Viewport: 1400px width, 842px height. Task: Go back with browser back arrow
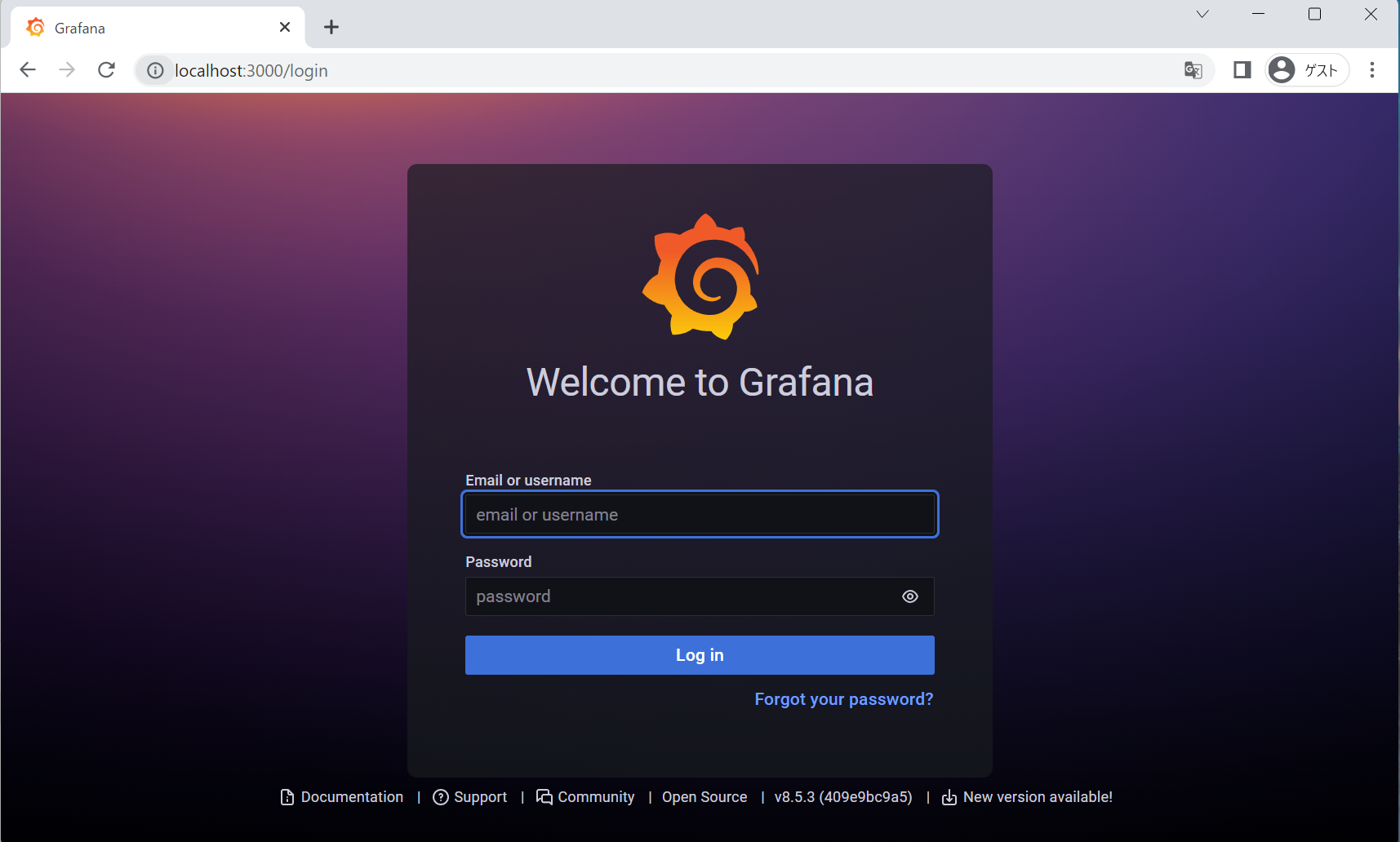point(28,70)
